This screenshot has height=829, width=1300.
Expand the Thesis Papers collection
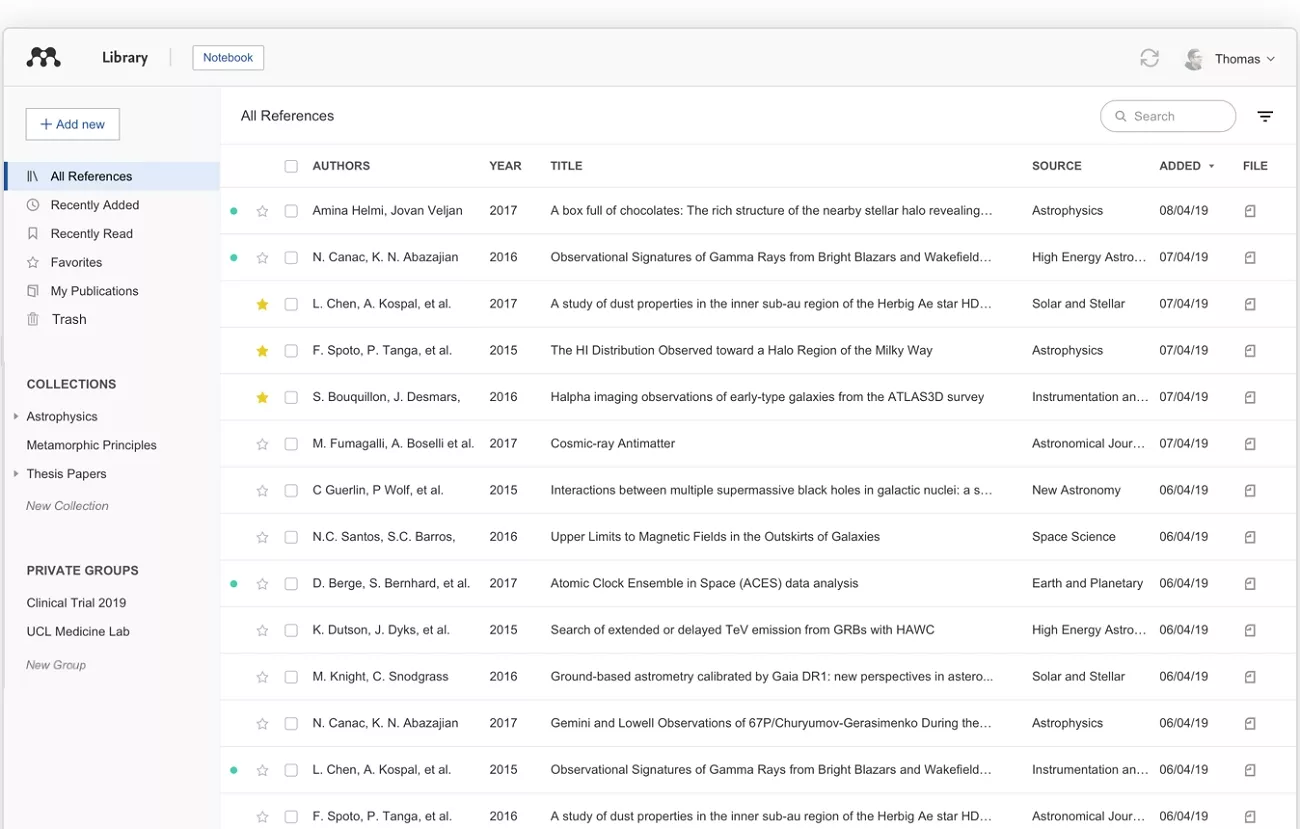tap(15, 473)
